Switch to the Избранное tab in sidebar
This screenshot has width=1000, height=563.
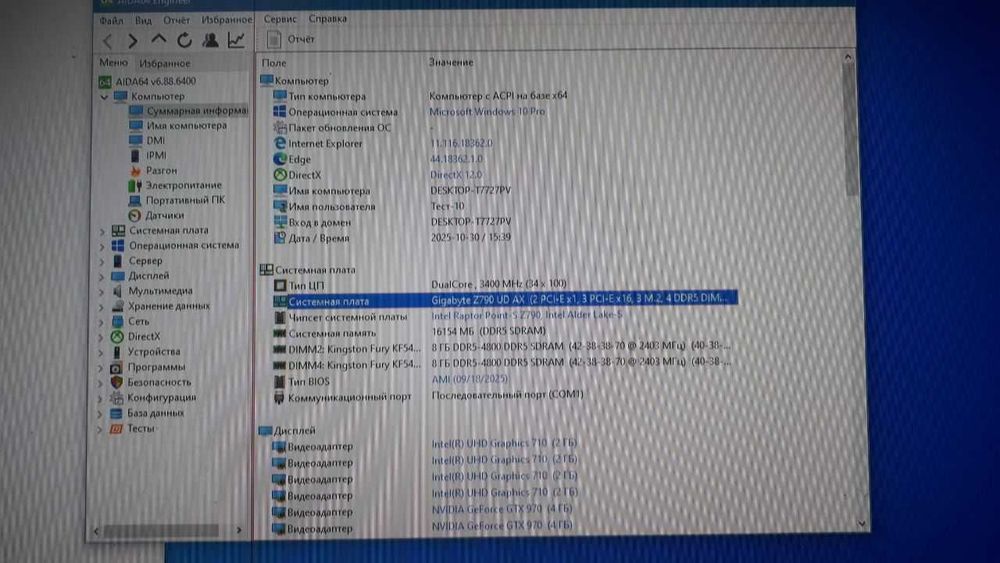pyautogui.click(x=165, y=63)
